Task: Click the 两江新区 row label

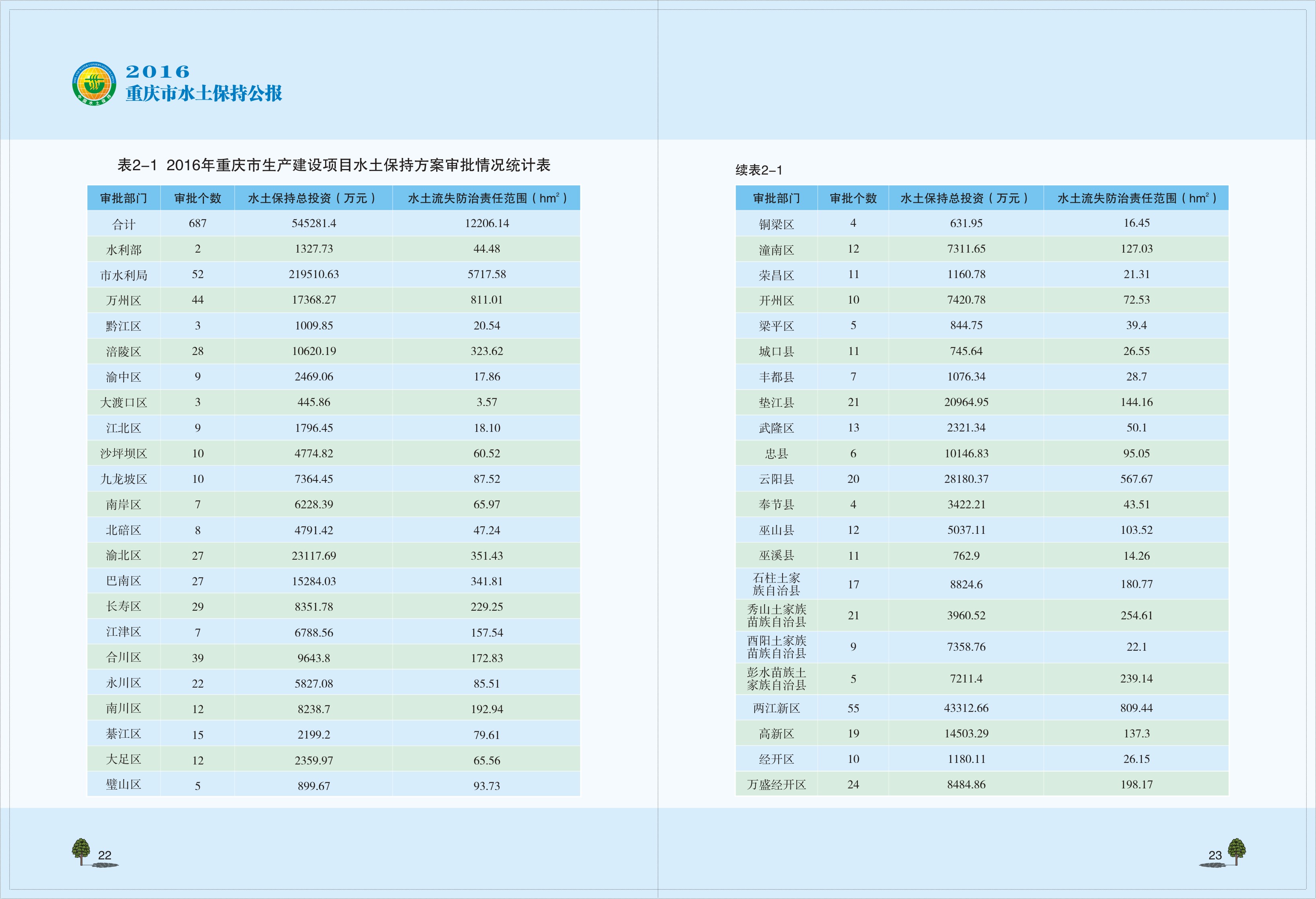Action: pos(776,708)
